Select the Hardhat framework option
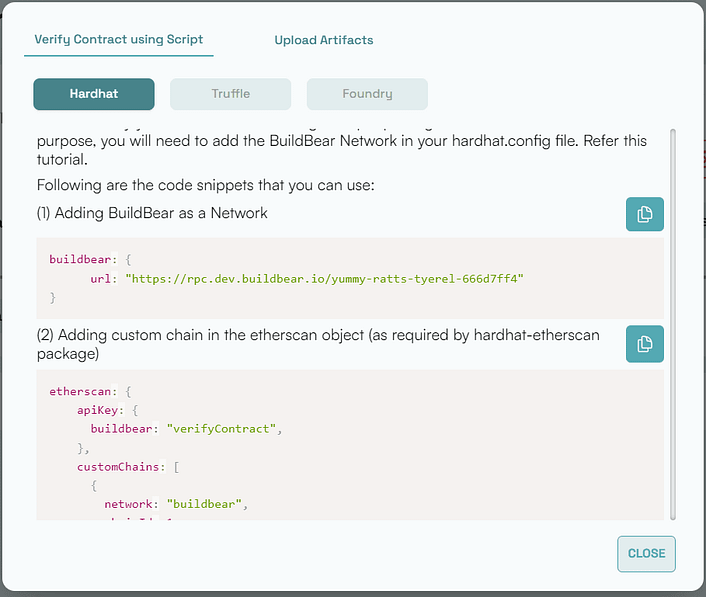 coord(94,94)
